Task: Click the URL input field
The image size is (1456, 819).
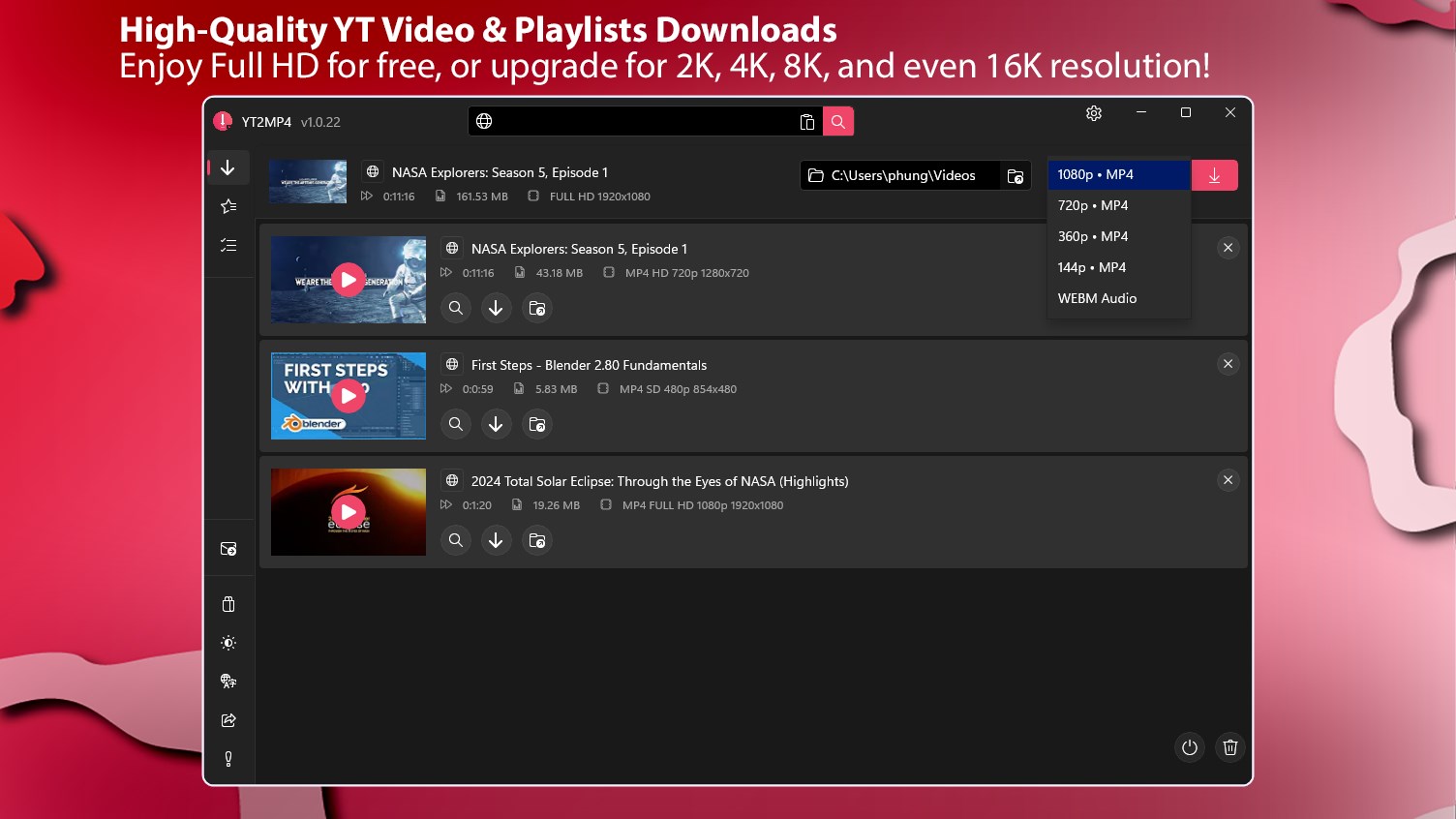Action: point(645,121)
